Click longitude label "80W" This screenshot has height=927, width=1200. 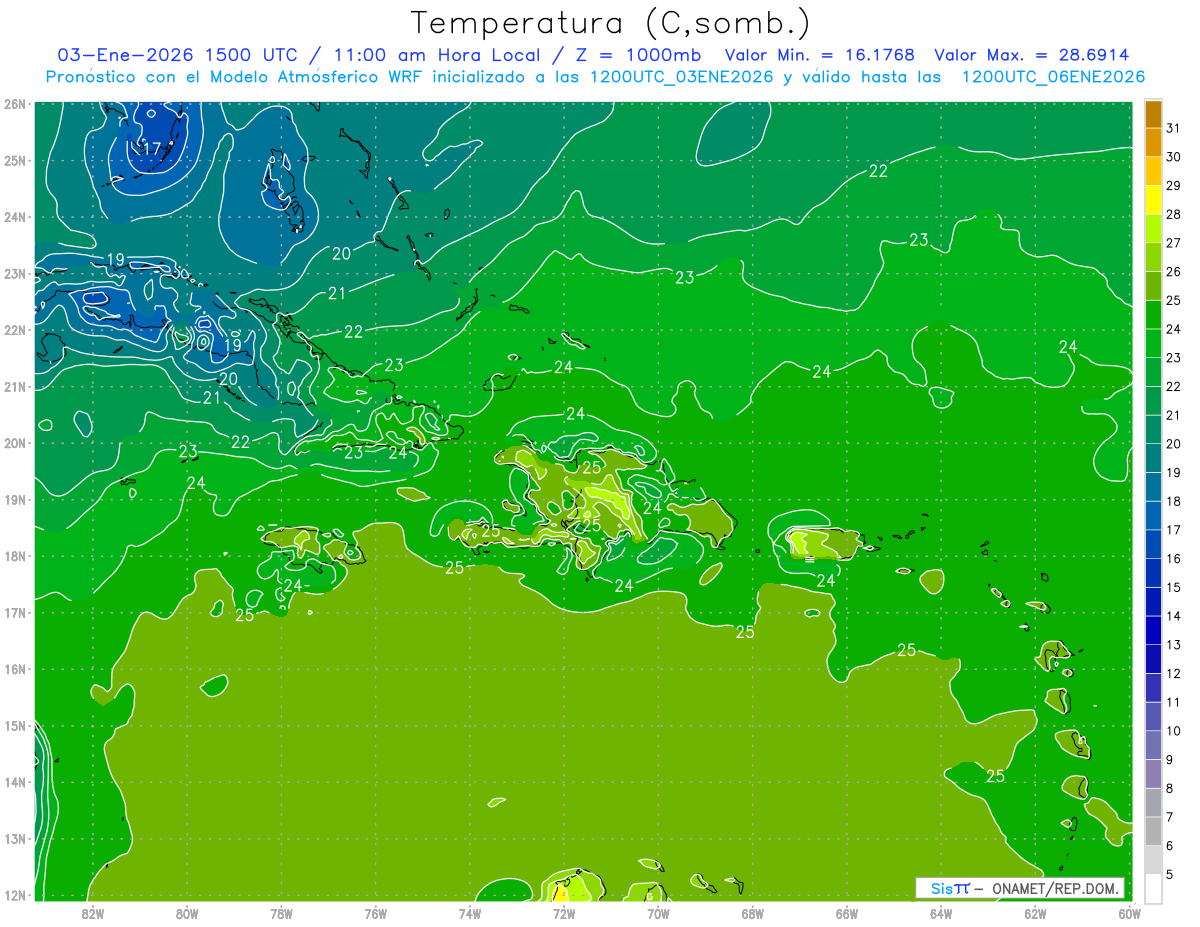click(186, 913)
